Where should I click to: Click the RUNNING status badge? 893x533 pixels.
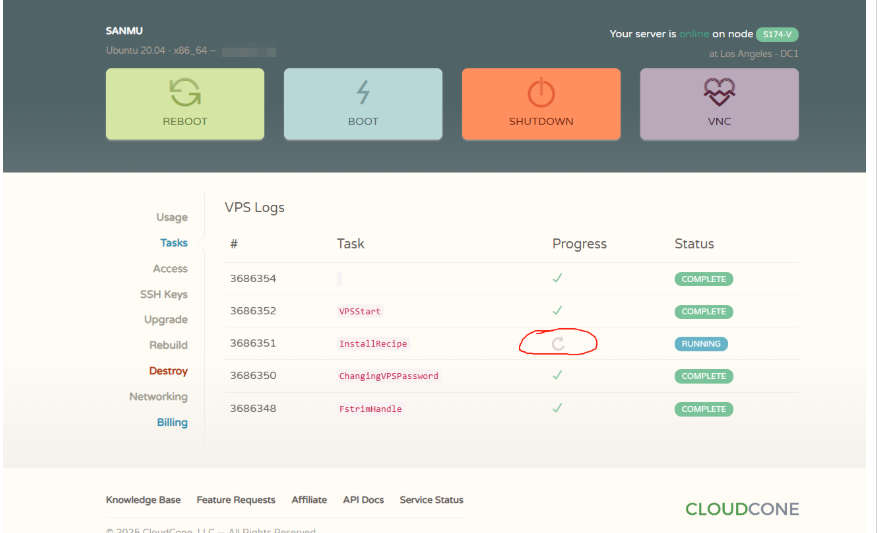click(x=701, y=344)
